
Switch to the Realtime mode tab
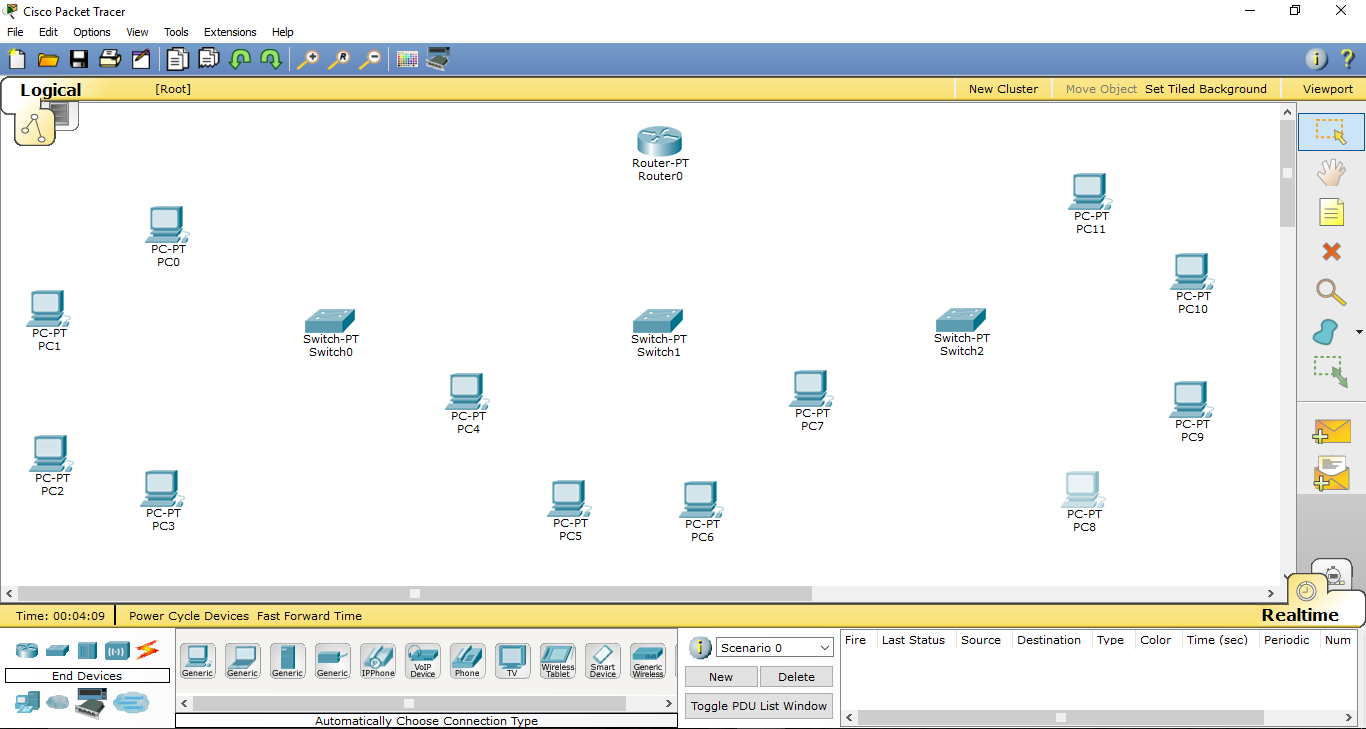pyautogui.click(x=1299, y=615)
